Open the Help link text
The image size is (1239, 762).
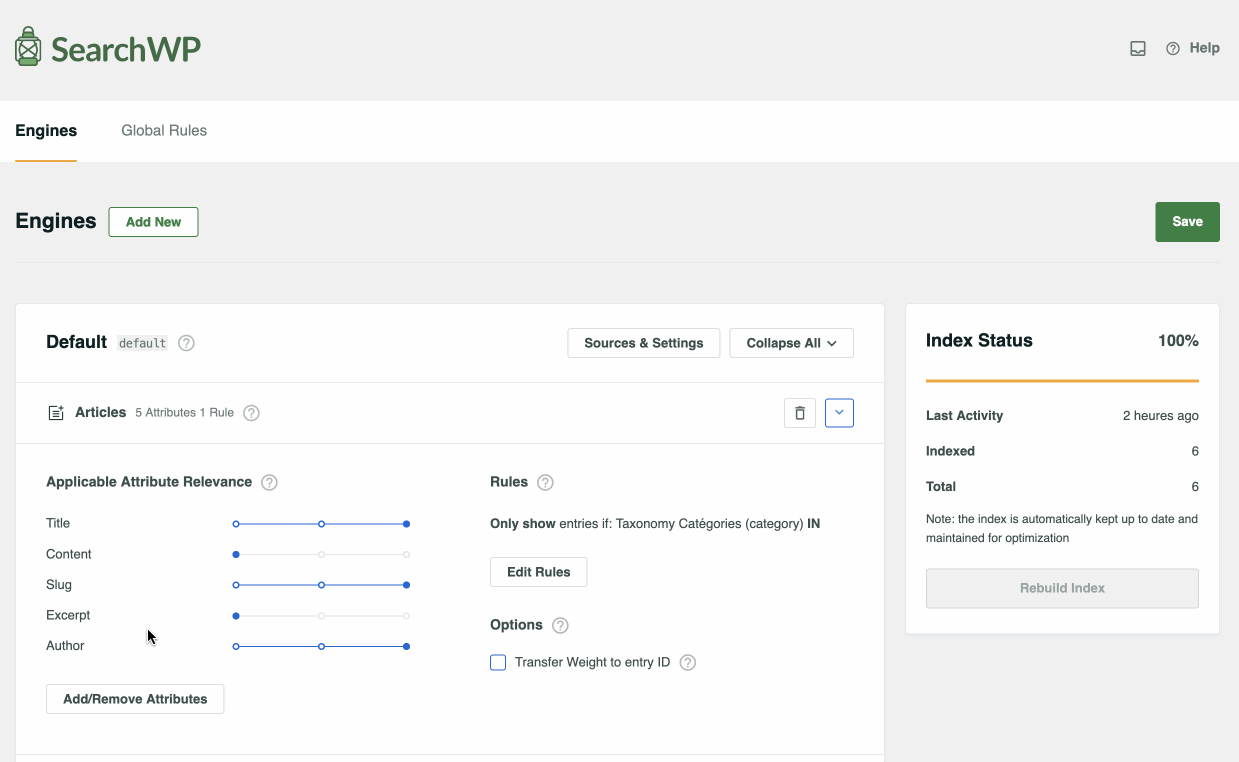tap(1204, 48)
